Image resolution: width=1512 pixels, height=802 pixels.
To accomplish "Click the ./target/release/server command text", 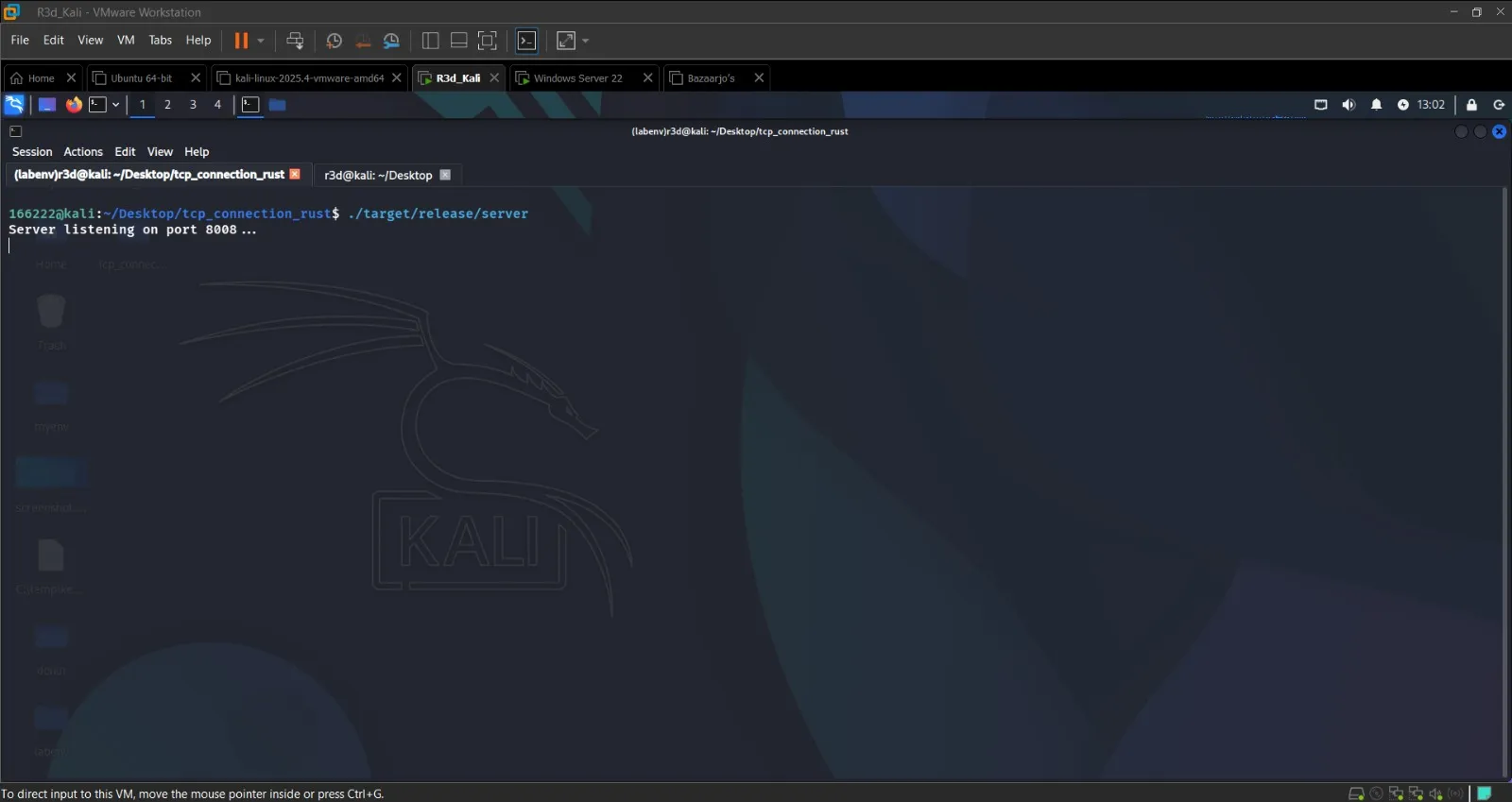I will (438, 214).
